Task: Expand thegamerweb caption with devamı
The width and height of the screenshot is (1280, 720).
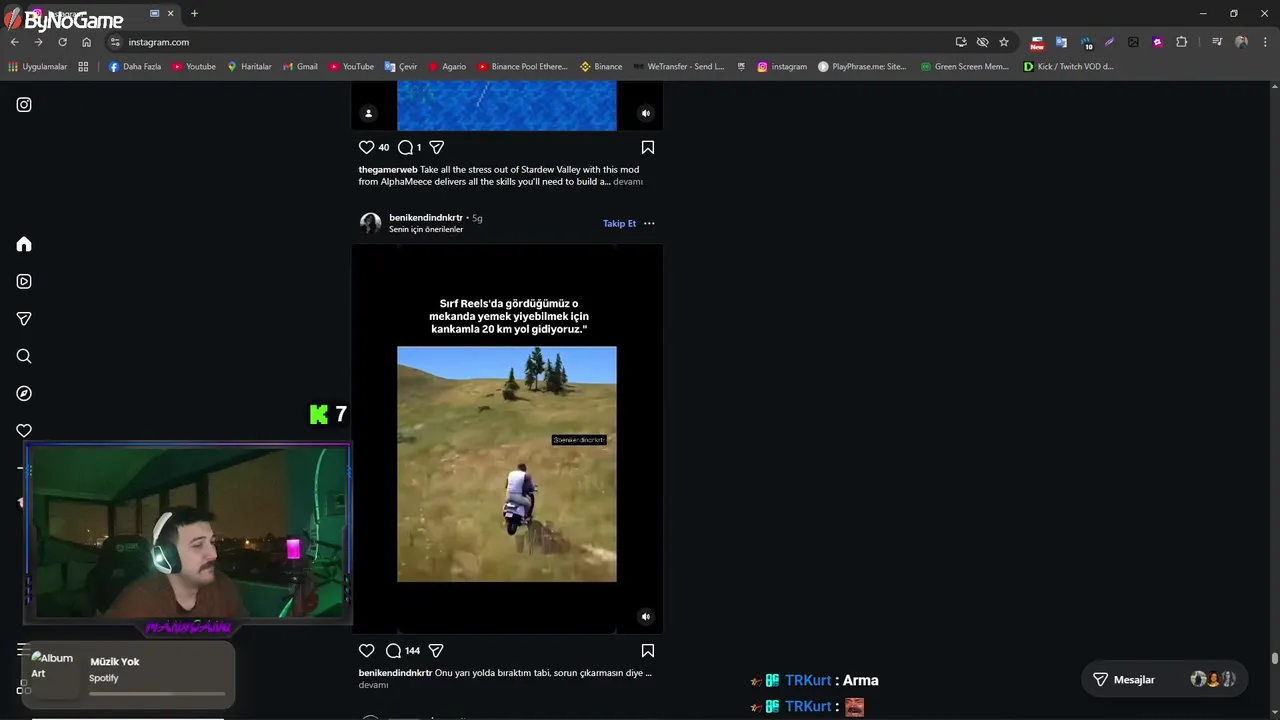Action: 628,182
